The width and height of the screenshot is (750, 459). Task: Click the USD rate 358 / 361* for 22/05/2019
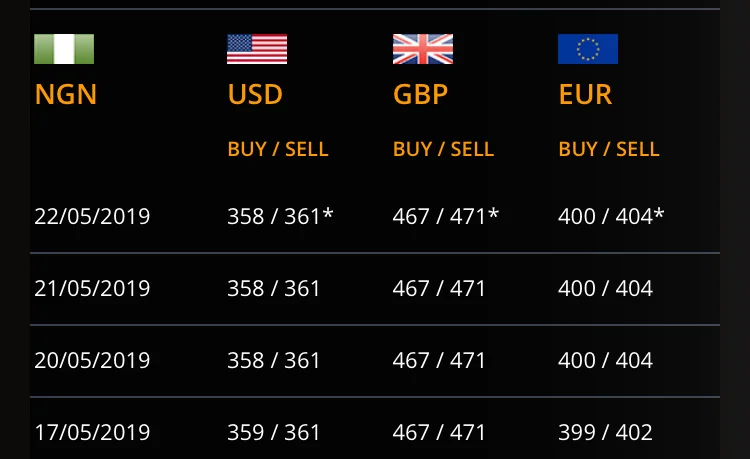[280, 216]
